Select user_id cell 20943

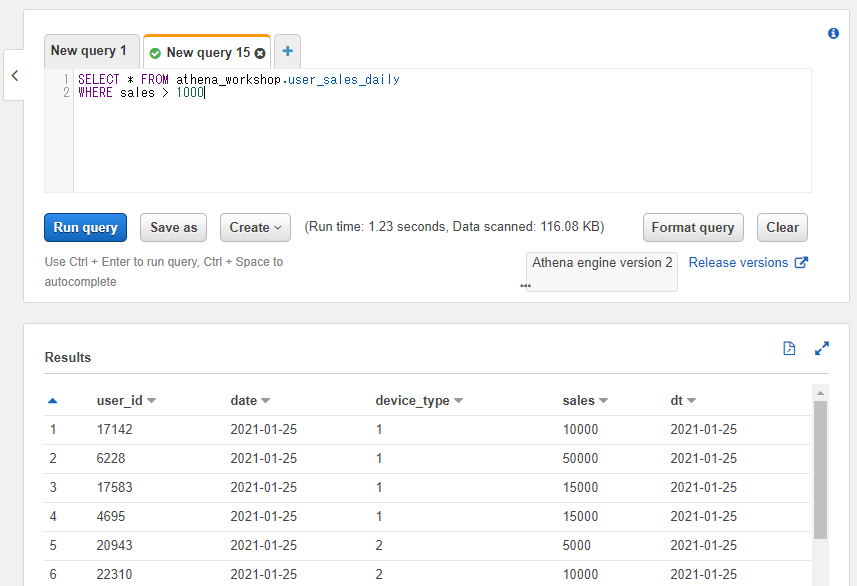point(114,546)
